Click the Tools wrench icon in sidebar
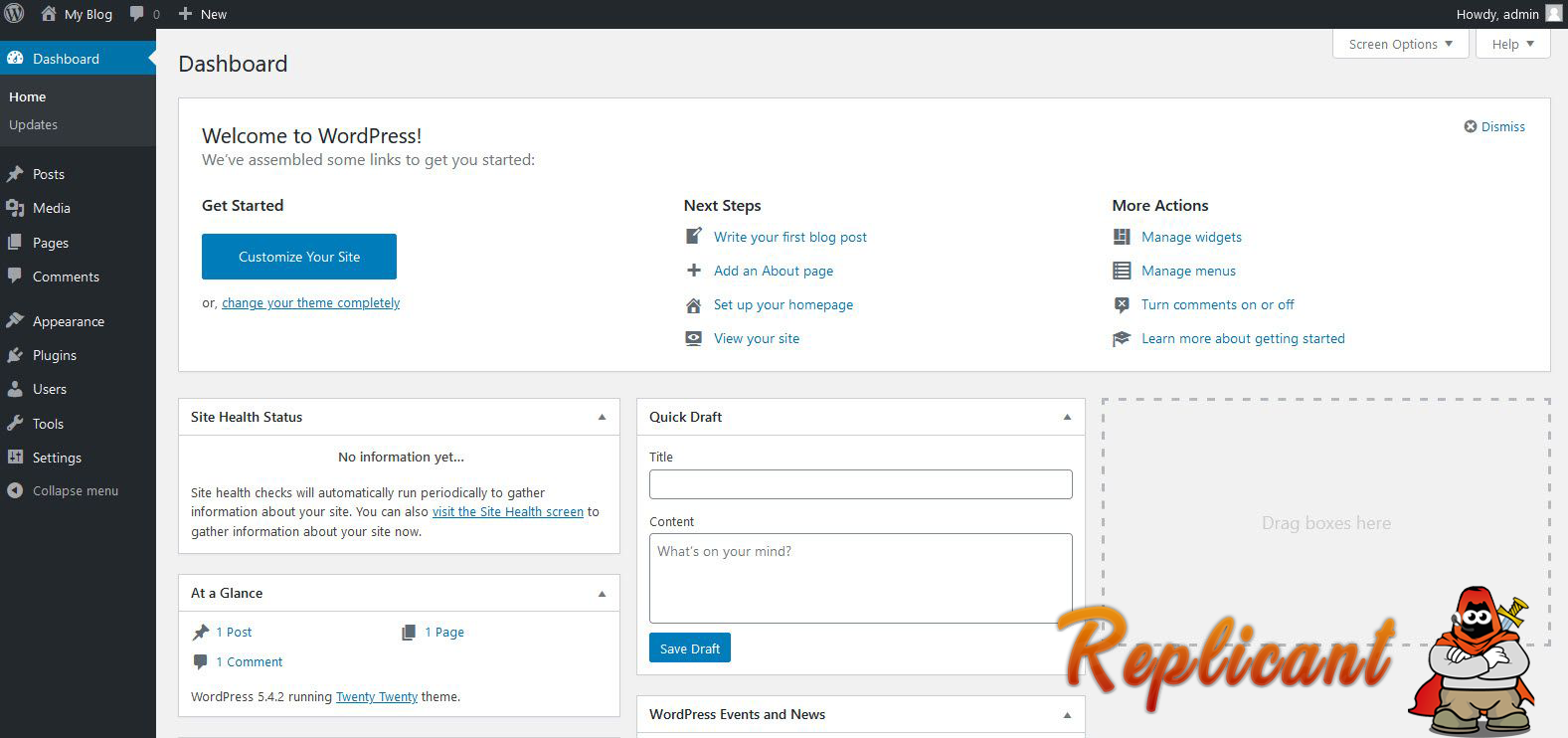The image size is (1568, 738). point(15,424)
